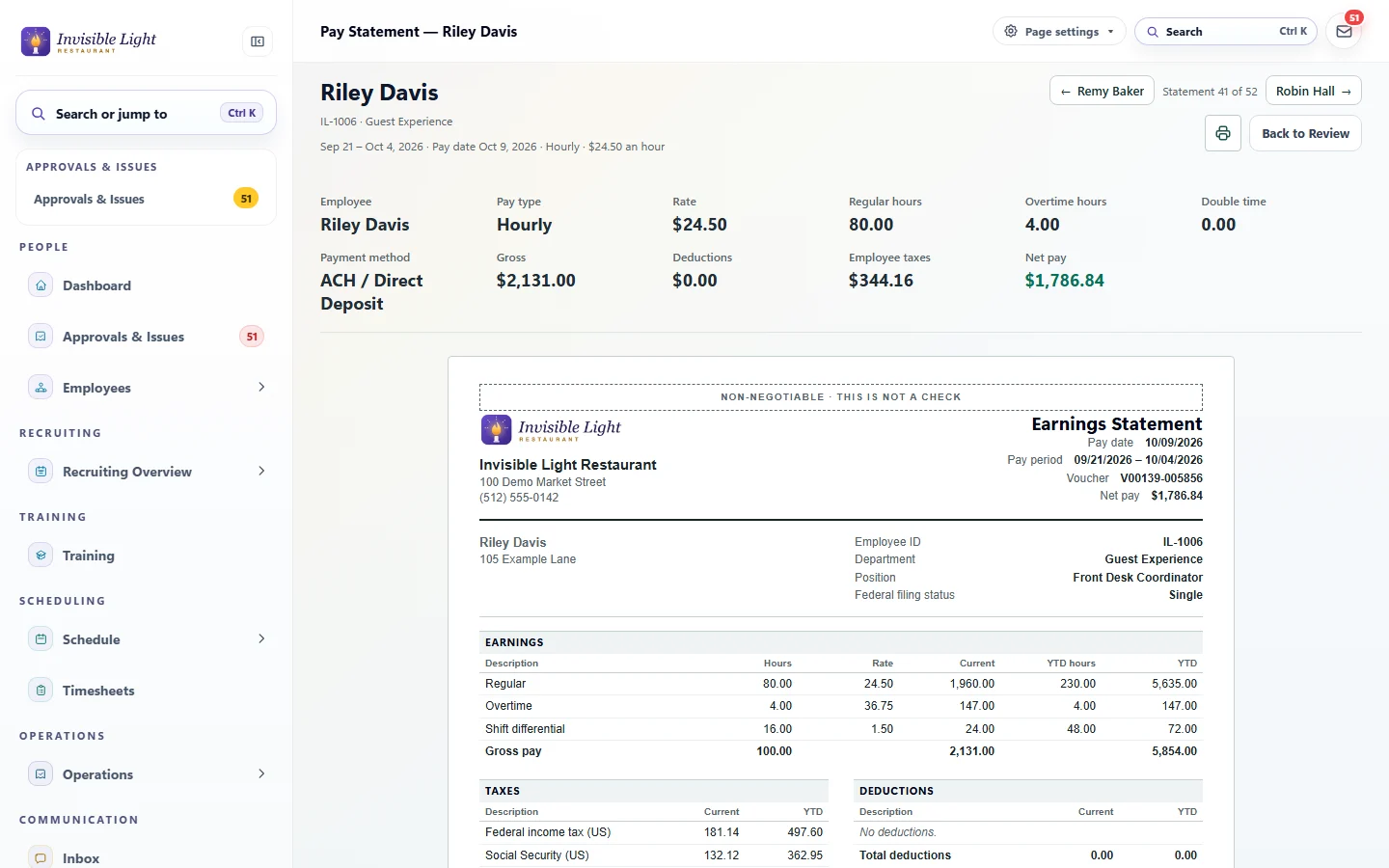The height and width of the screenshot is (868, 1389).
Task: Click the Recruiting Overview icon
Action: pos(41,472)
